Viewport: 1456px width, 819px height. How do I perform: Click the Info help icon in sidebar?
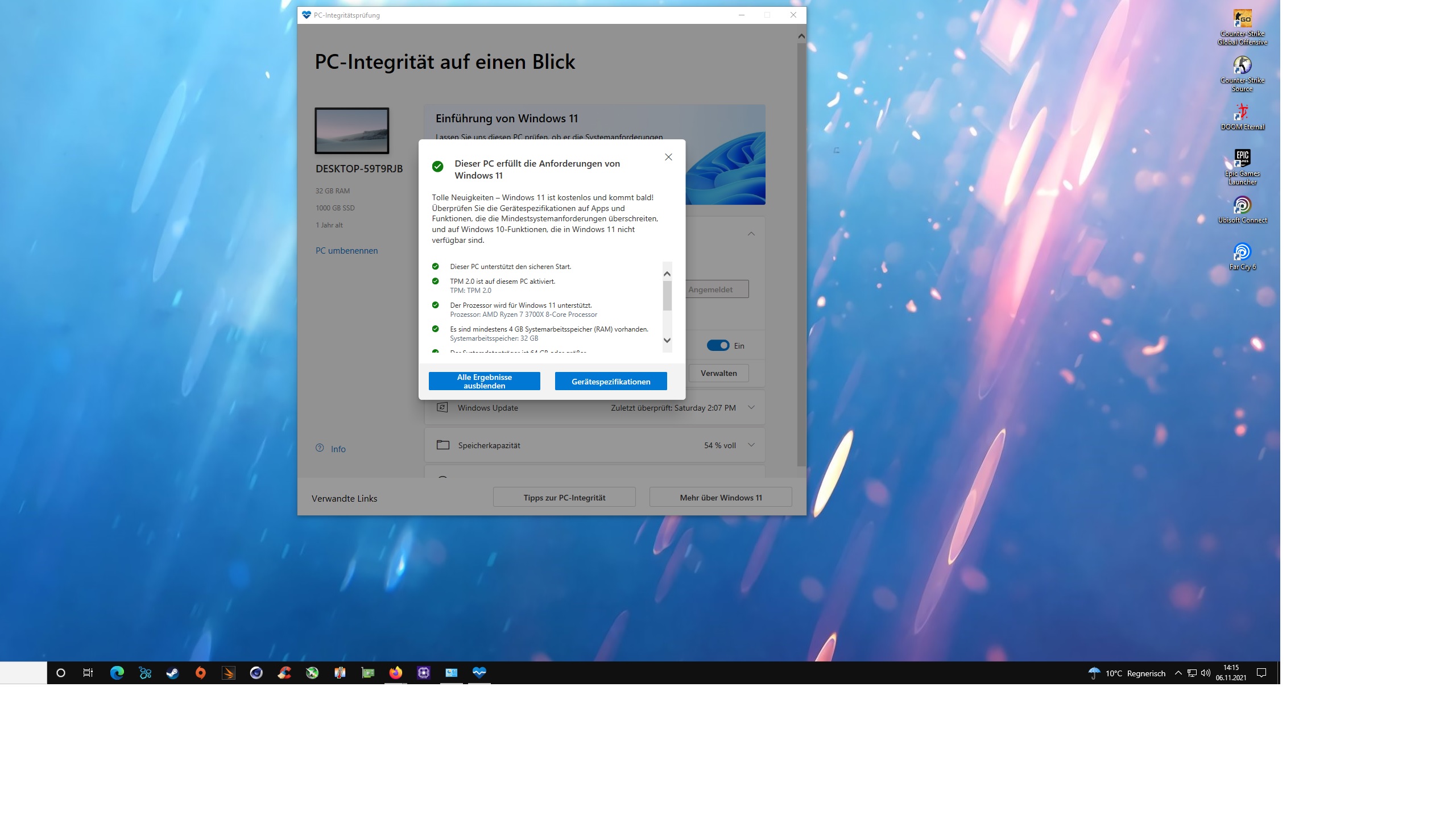pos(320,449)
